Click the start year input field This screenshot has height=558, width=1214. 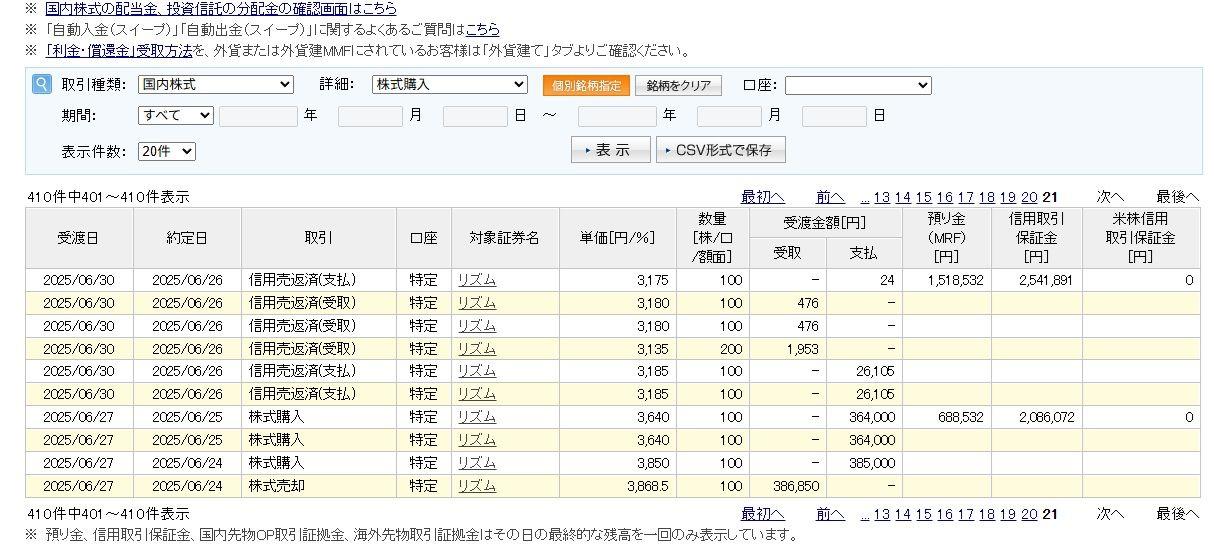click(x=258, y=116)
